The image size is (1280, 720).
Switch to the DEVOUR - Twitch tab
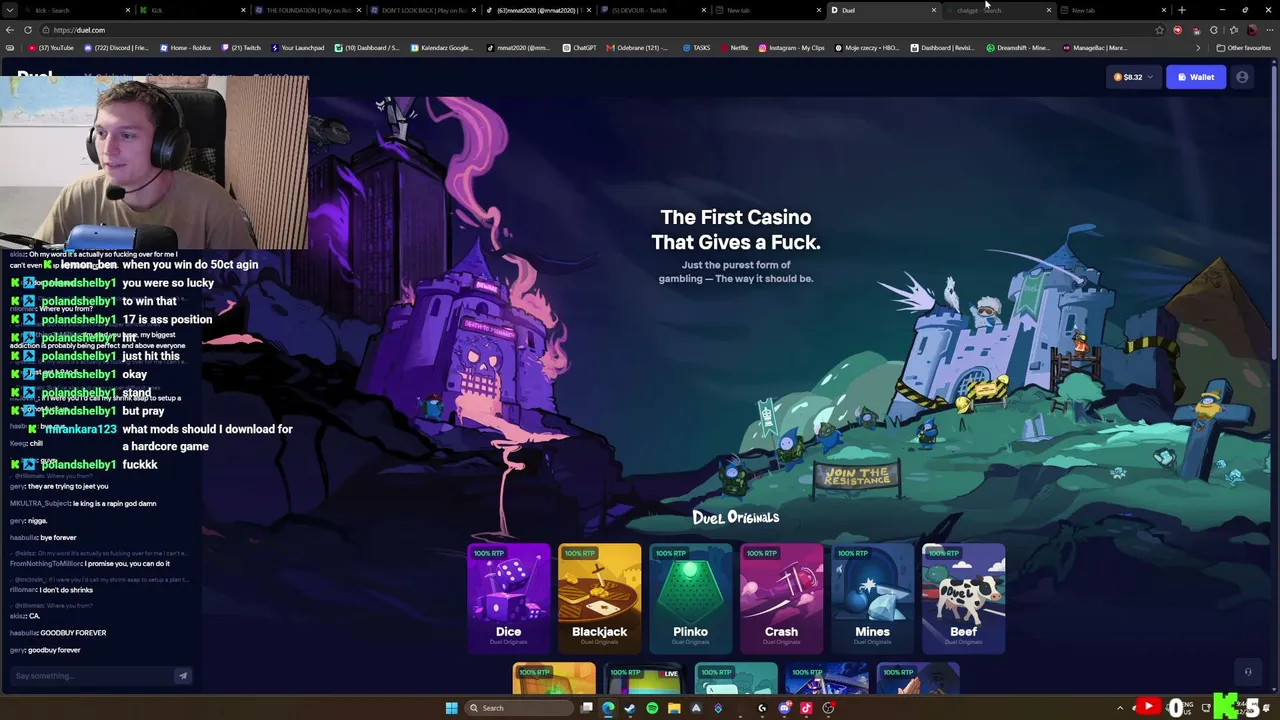click(x=652, y=10)
